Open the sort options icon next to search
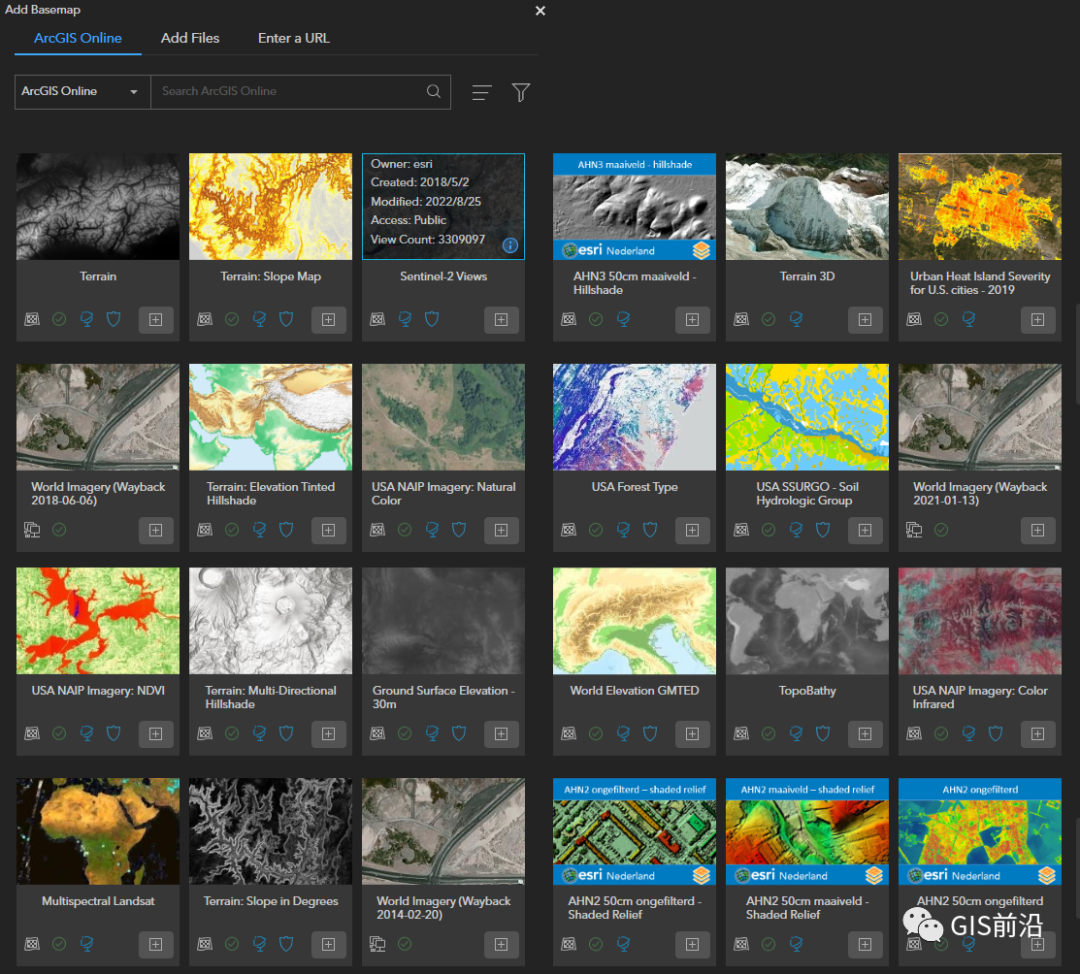 [x=481, y=92]
